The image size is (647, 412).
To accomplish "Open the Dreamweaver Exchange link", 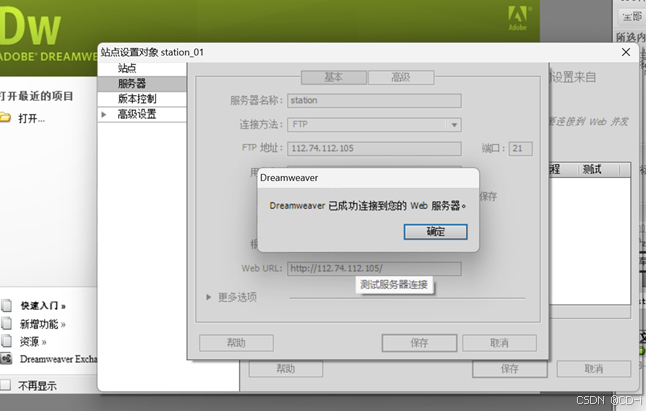I will (59, 359).
